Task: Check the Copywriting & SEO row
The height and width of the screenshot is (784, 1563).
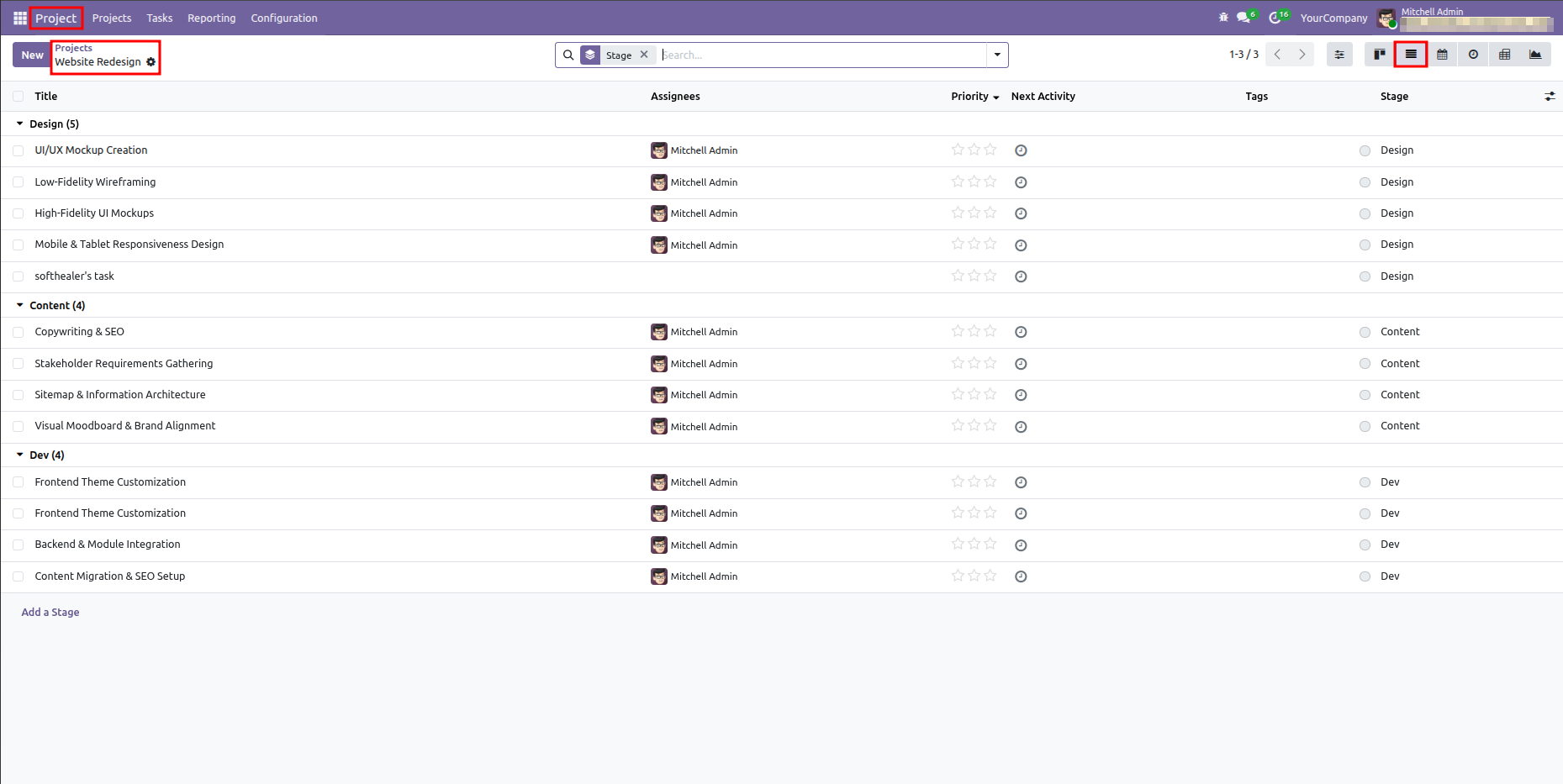Action: (18, 333)
